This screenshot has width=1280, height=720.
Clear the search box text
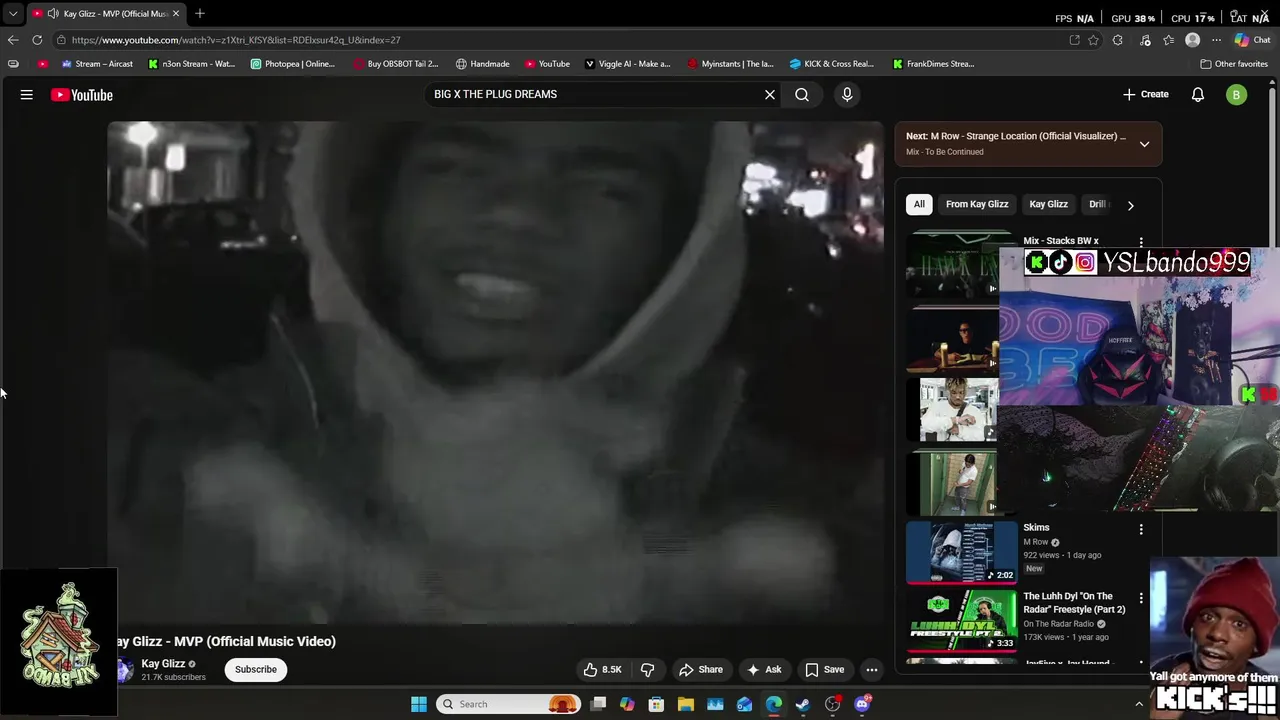pyautogui.click(x=770, y=94)
